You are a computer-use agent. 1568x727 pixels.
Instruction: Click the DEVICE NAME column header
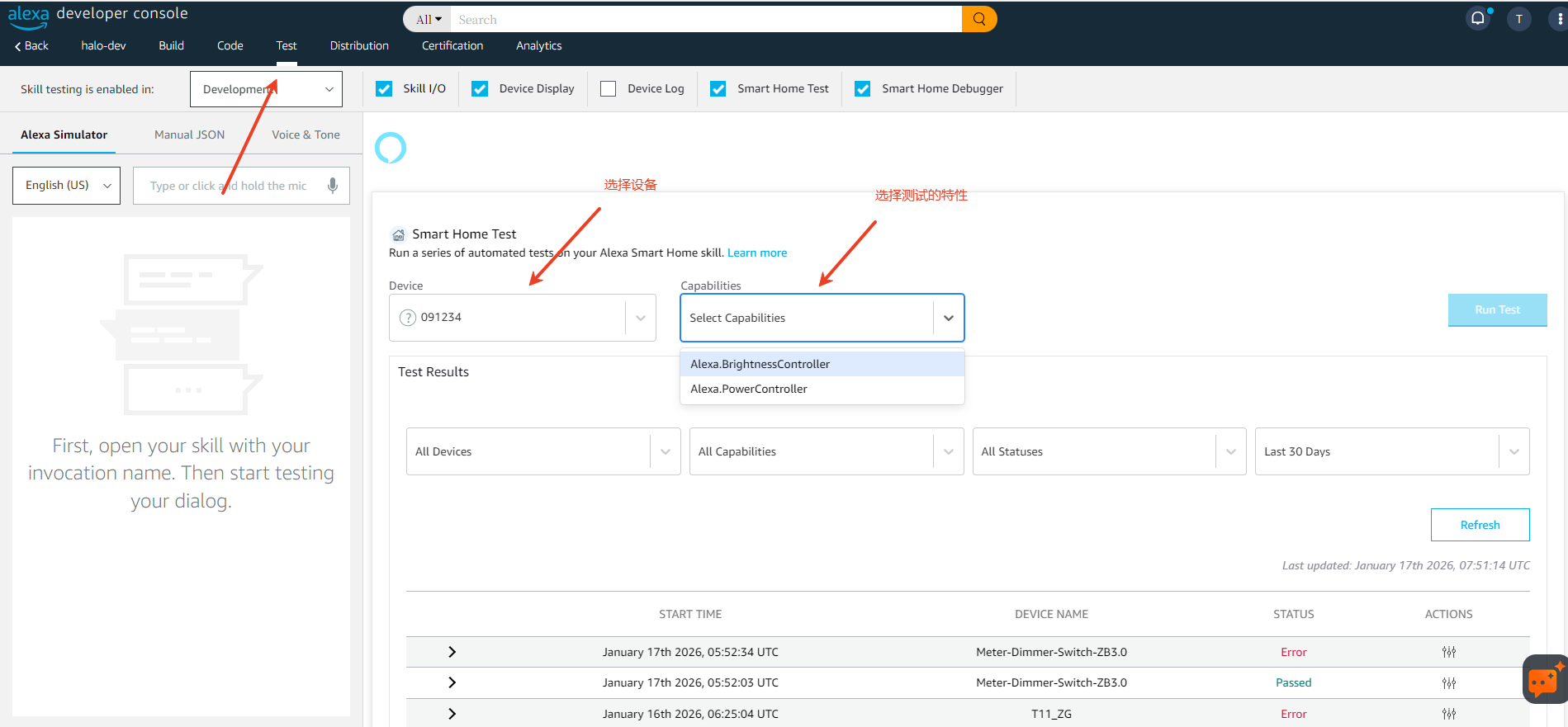(1051, 614)
